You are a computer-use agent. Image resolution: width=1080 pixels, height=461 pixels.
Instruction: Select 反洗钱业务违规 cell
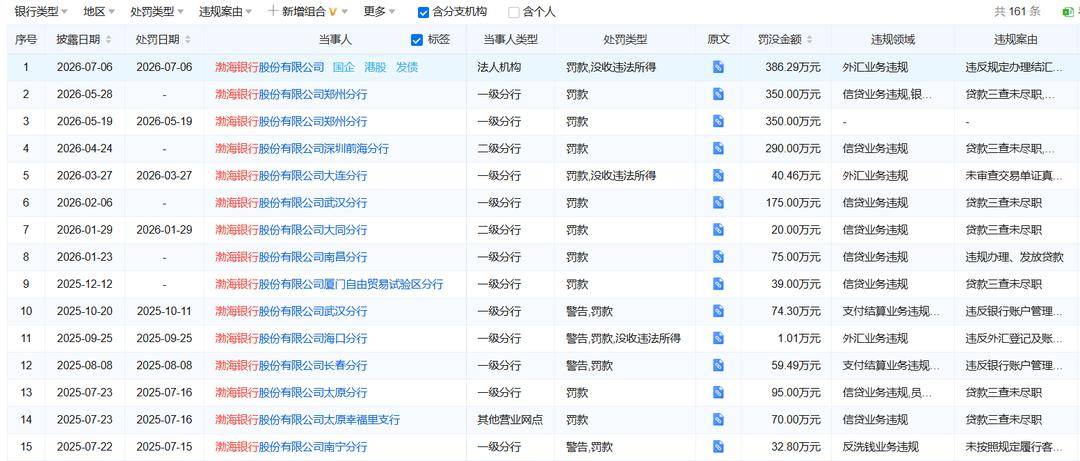coord(881,447)
